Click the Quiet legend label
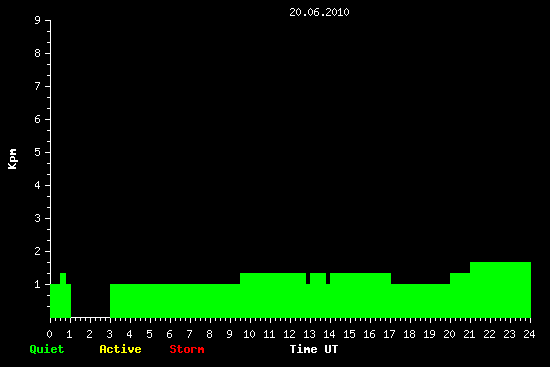The width and height of the screenshot is (550, 367). click(x=47, y=349)
